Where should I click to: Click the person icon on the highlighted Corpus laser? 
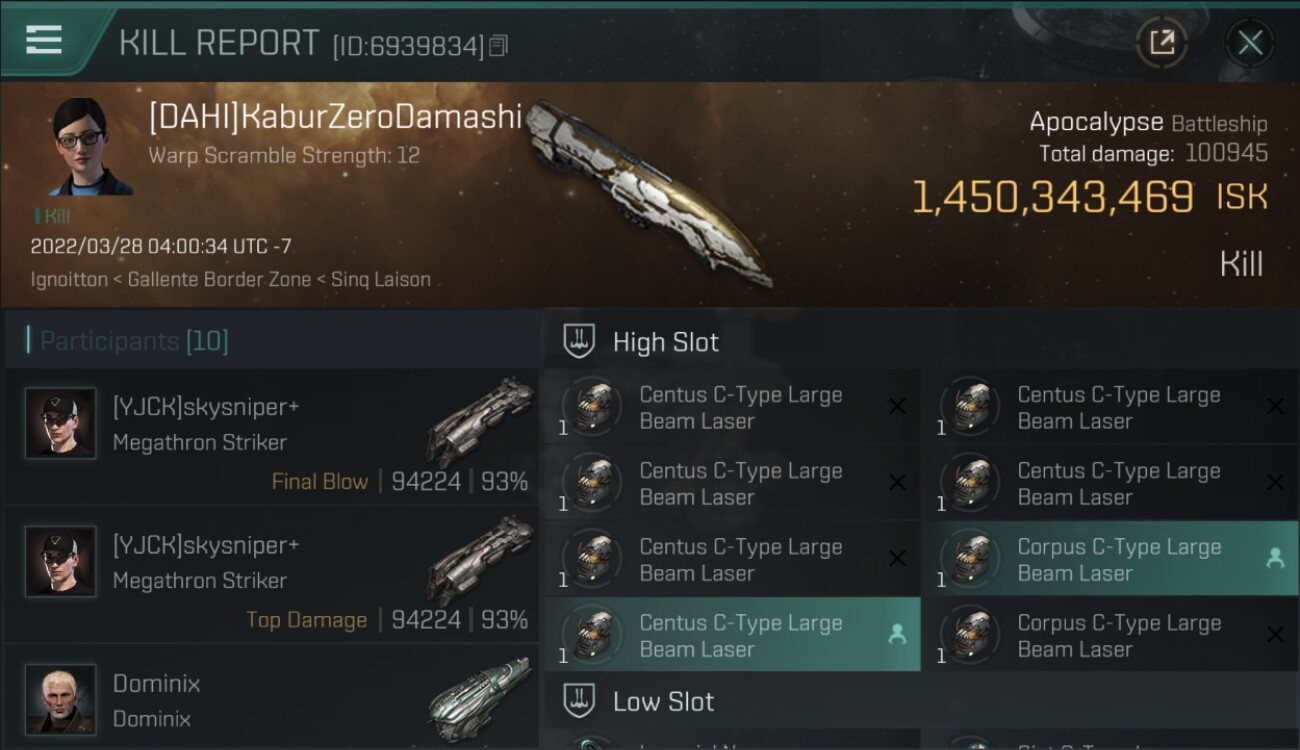click(1275, 558)
